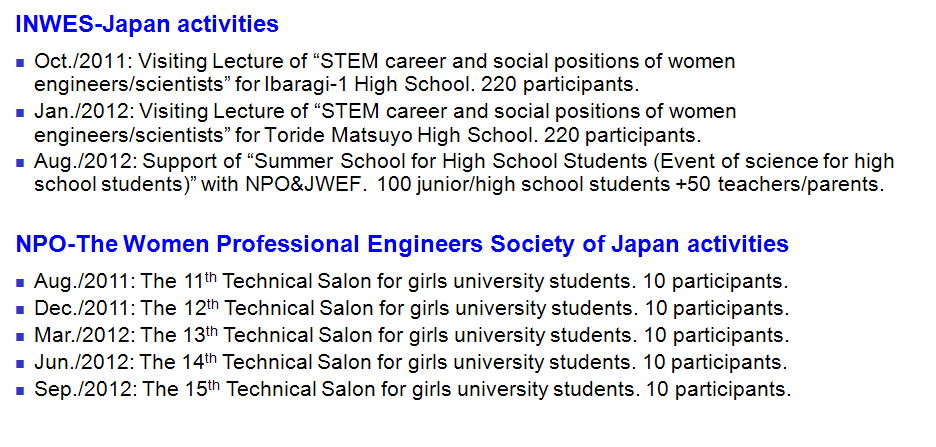
Task: Click the bullet marker beside Aug./2012 entry
Action: click(21, 162)
